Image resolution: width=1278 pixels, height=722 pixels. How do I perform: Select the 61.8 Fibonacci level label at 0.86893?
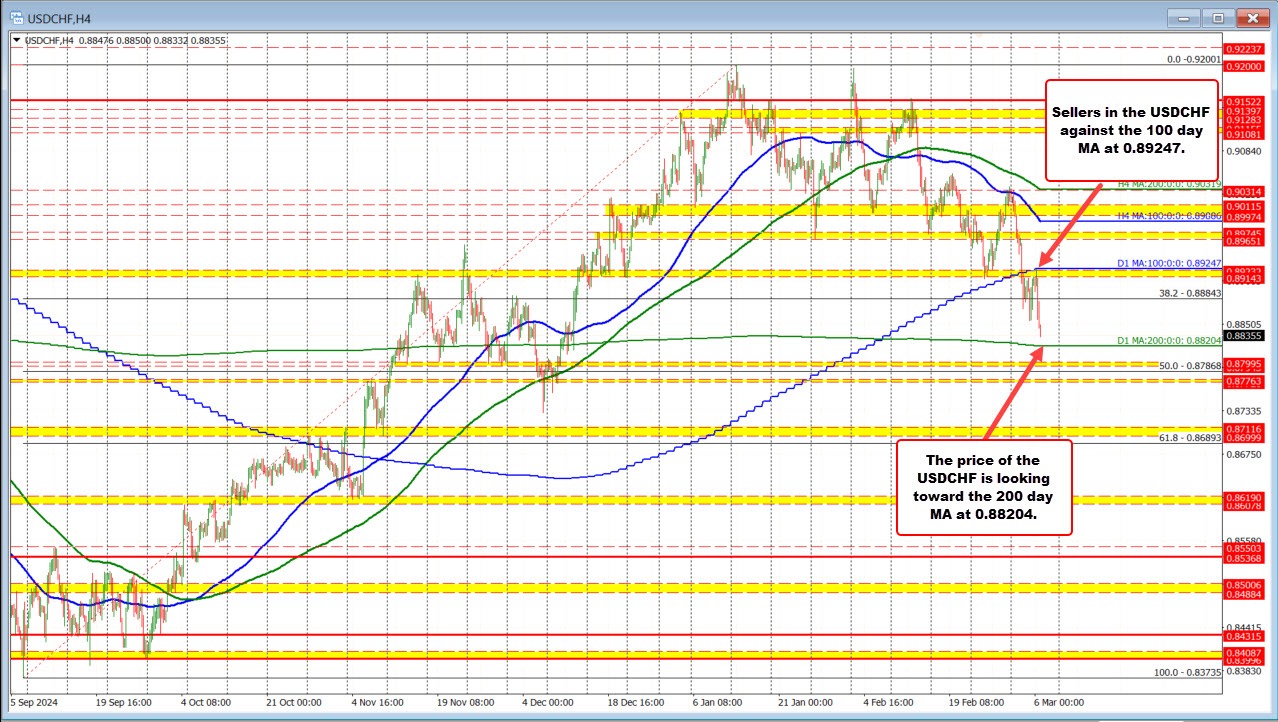[1189, 438]
